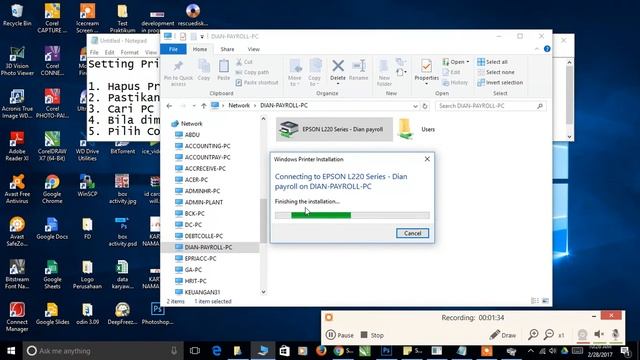640x360 pixels.
Task: Click Invert selection in ribbon
Action: click(500, 82)
